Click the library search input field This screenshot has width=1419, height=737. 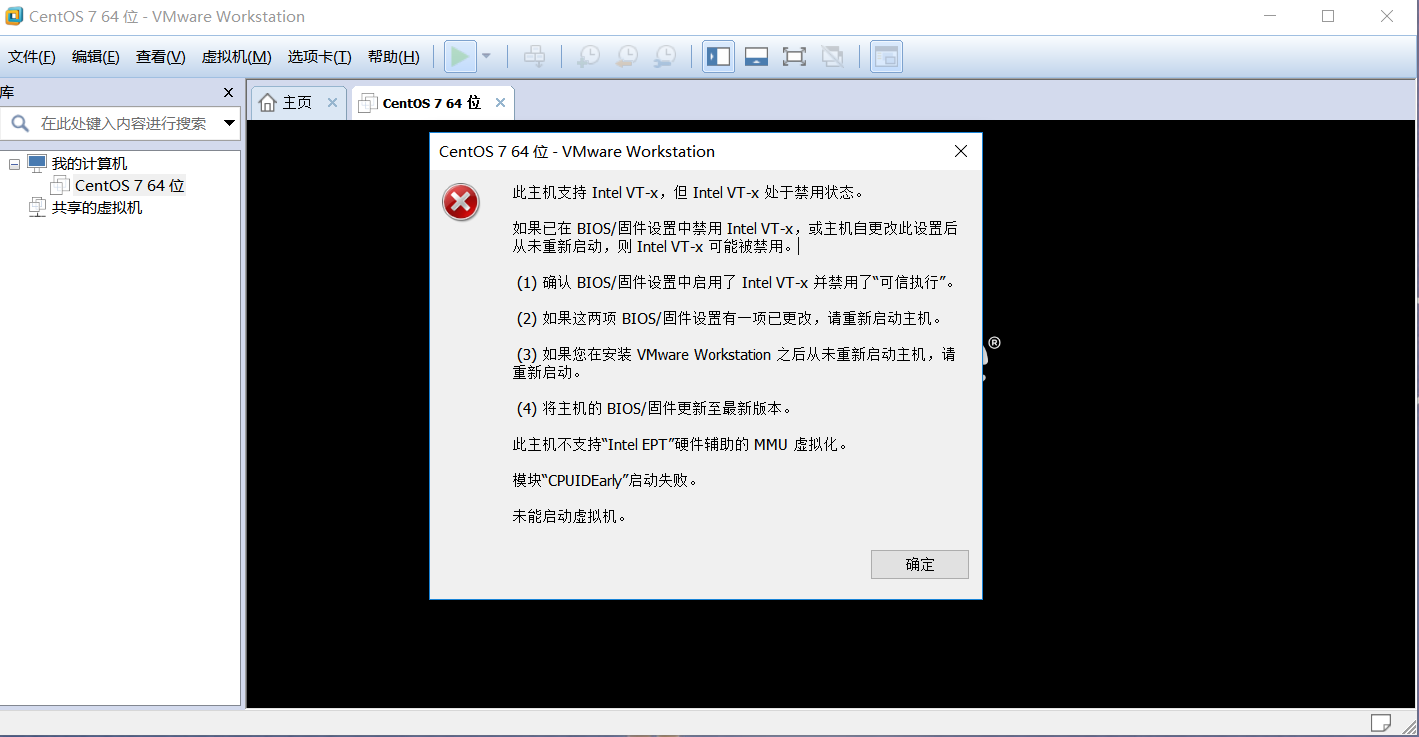tap(120, 124)
